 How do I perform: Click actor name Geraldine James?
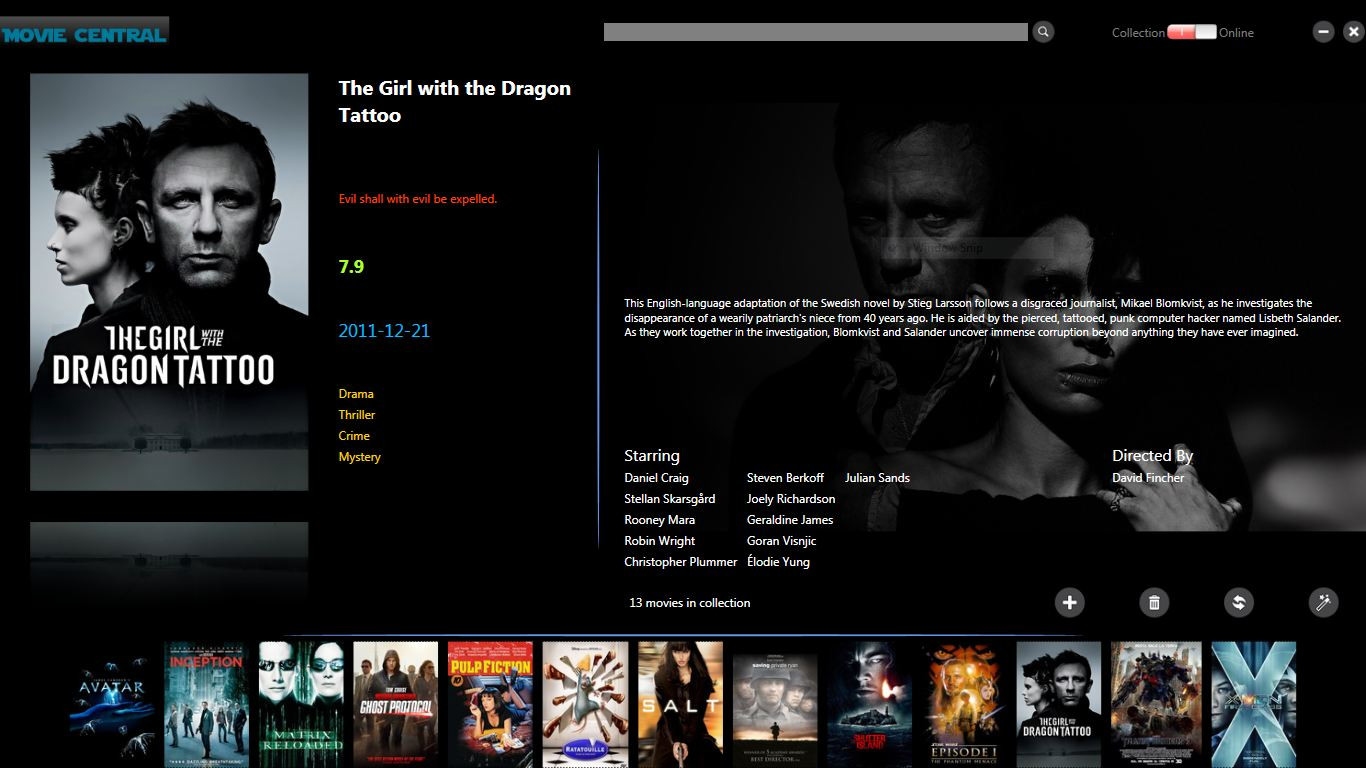[x=790, y=520]
